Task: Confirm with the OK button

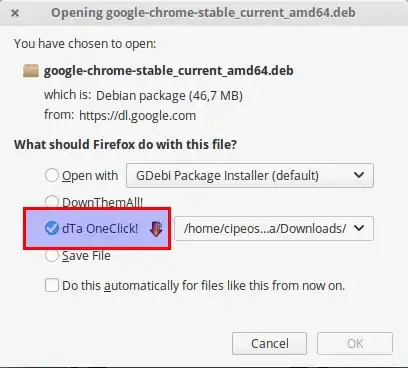Action: [355, 343]
